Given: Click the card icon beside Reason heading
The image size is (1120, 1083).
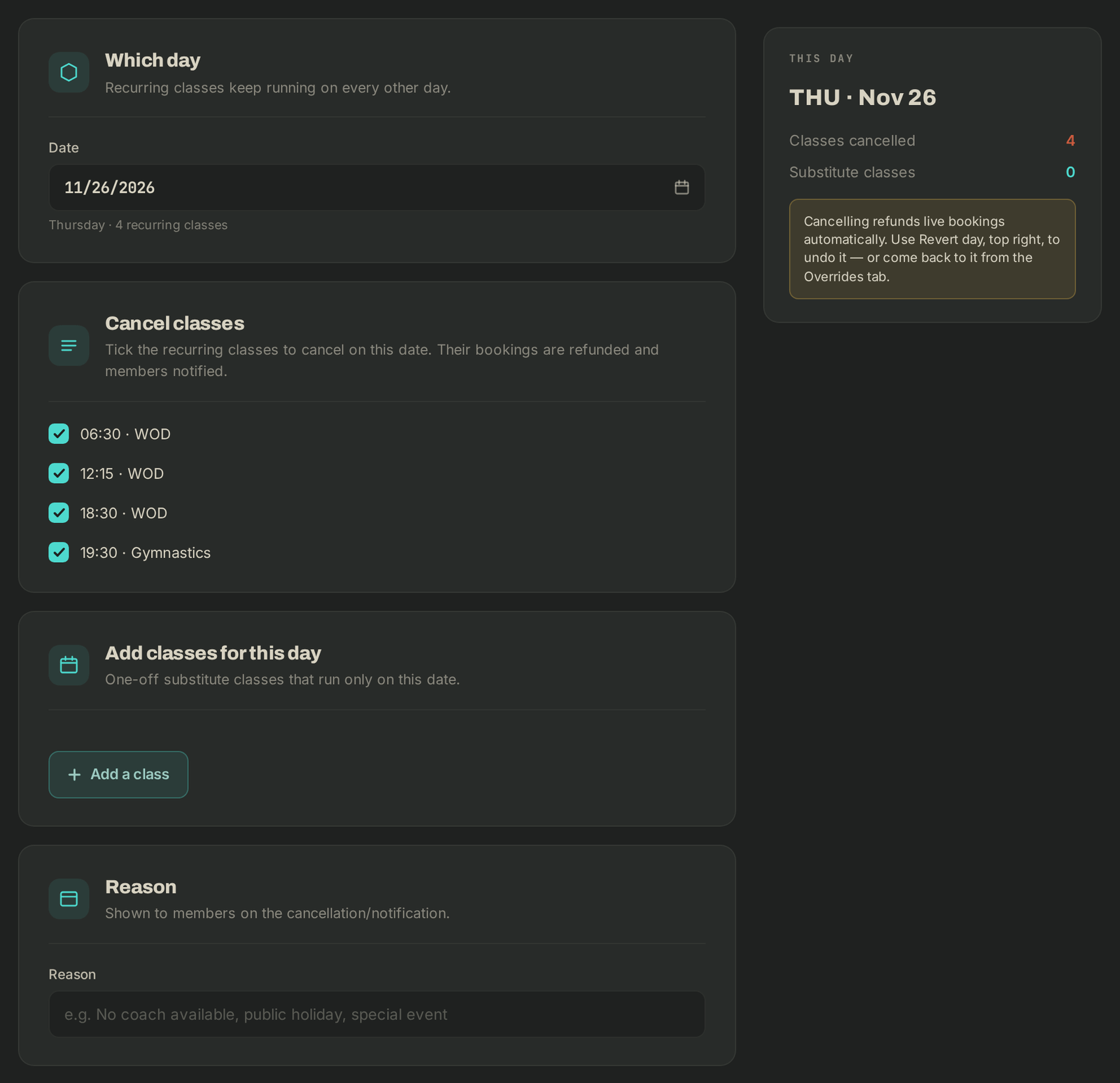Looking at the screenshot, I should [69, 899].
